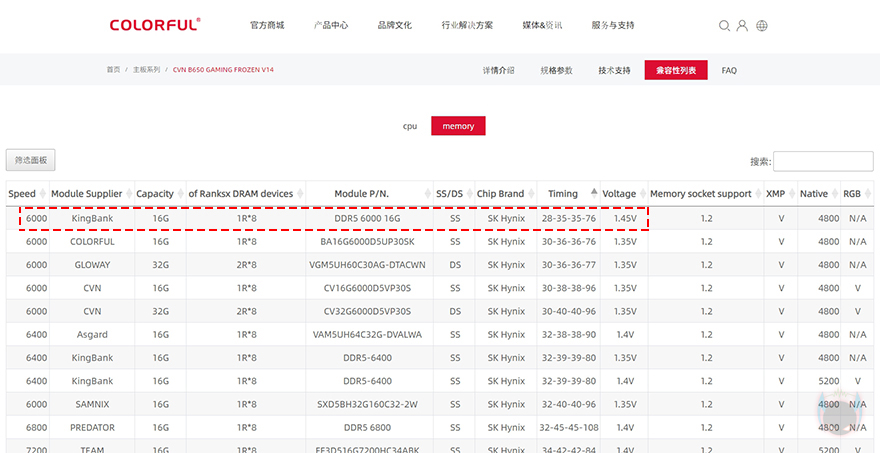Go to 首页 breadcrumb link
Screen dimensions: 880x453
[x=113, y=70]
